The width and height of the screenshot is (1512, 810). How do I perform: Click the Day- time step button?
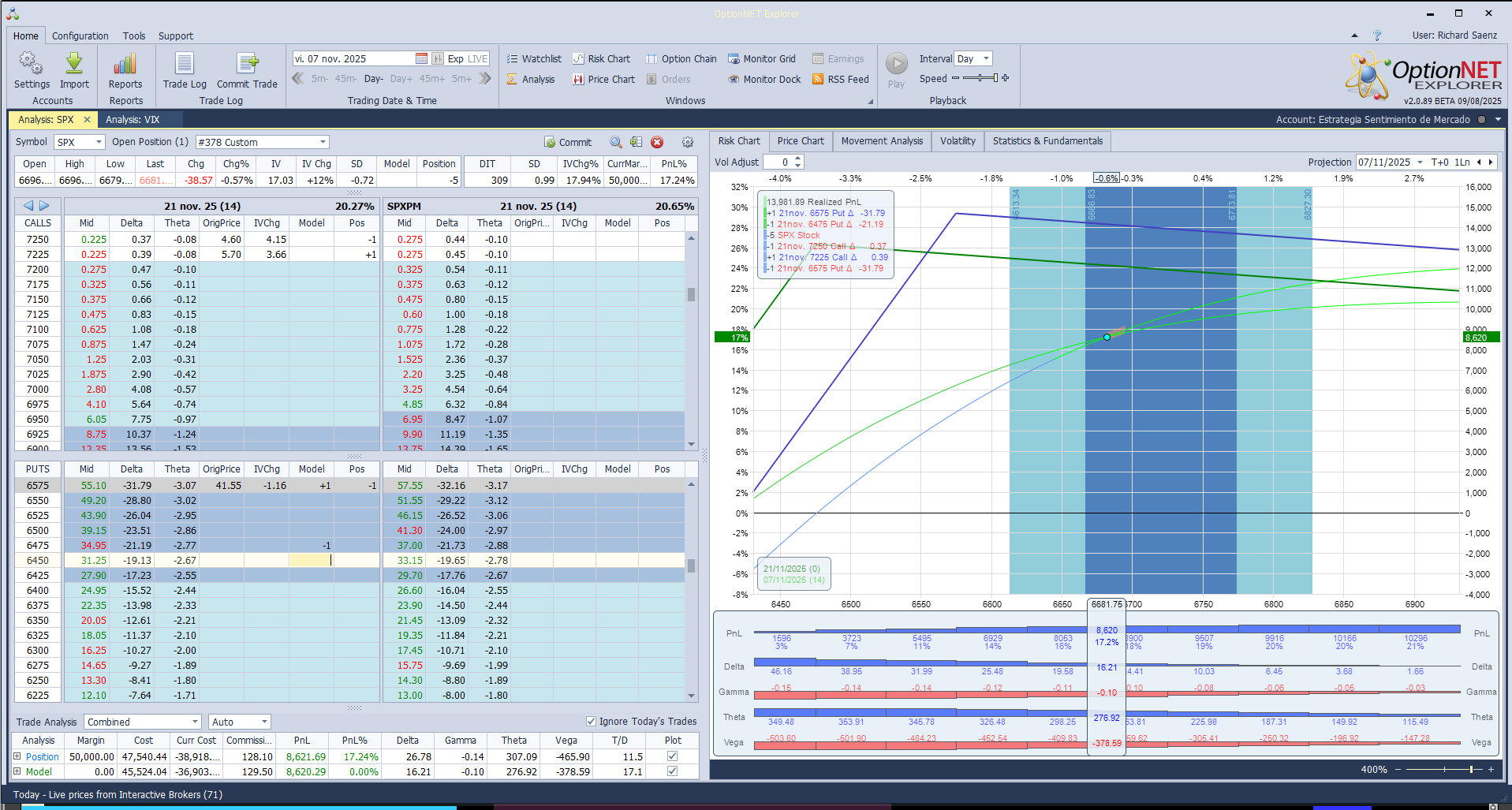(374, 78)
